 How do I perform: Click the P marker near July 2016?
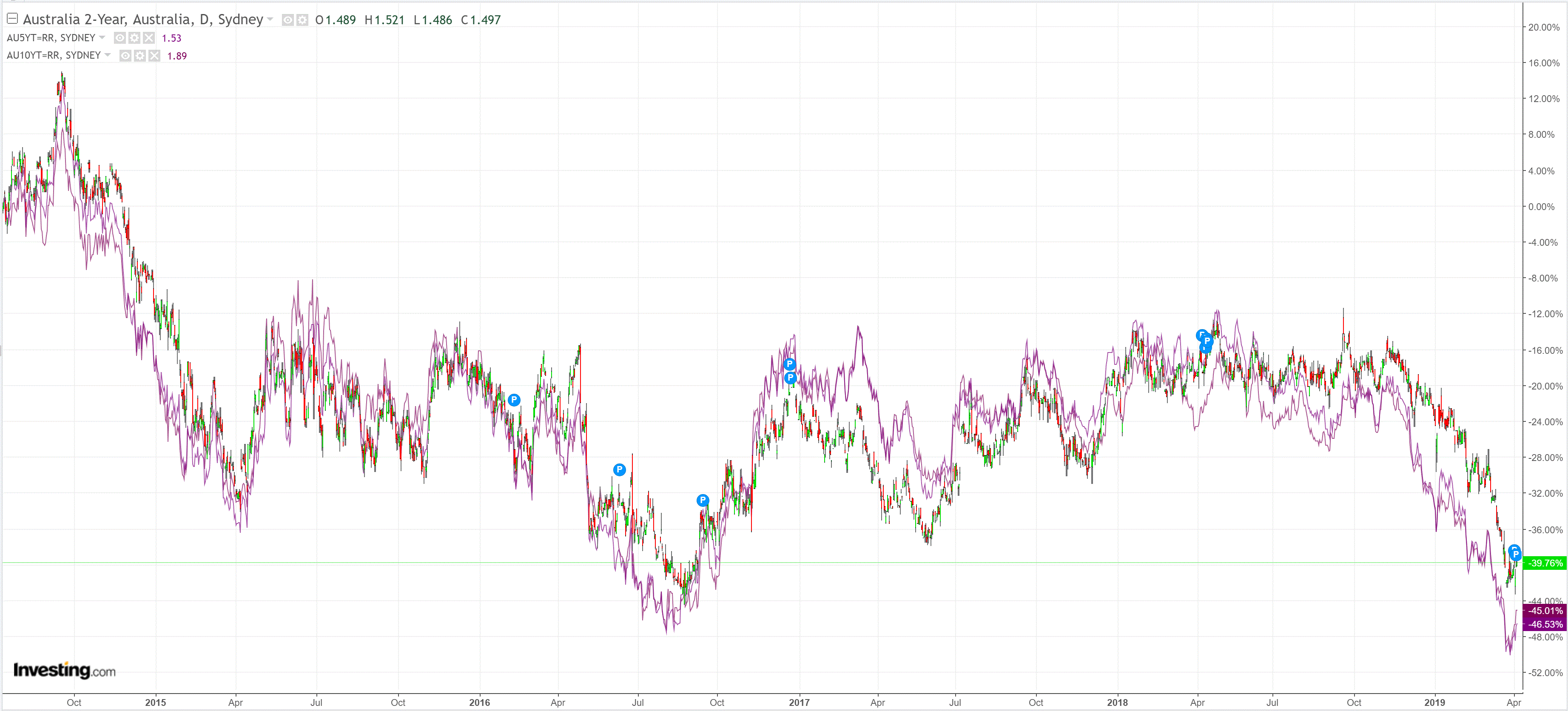tap(619, 469)
